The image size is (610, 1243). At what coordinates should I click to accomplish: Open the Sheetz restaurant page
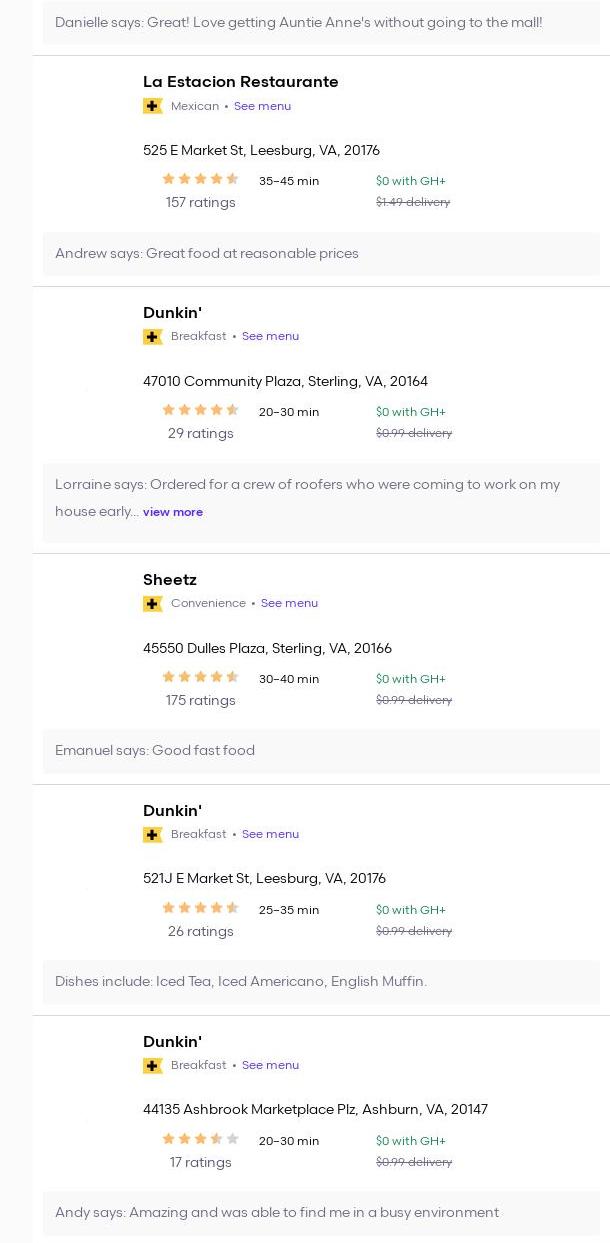[170, 580]
